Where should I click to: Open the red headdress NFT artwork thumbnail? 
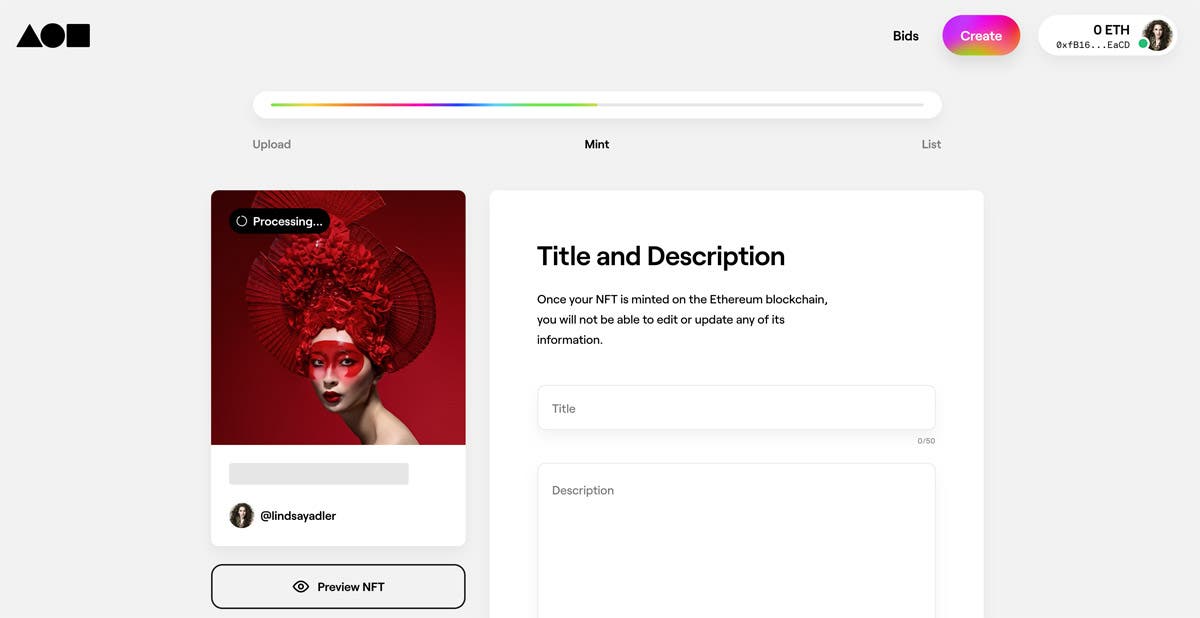click(338, 318)
